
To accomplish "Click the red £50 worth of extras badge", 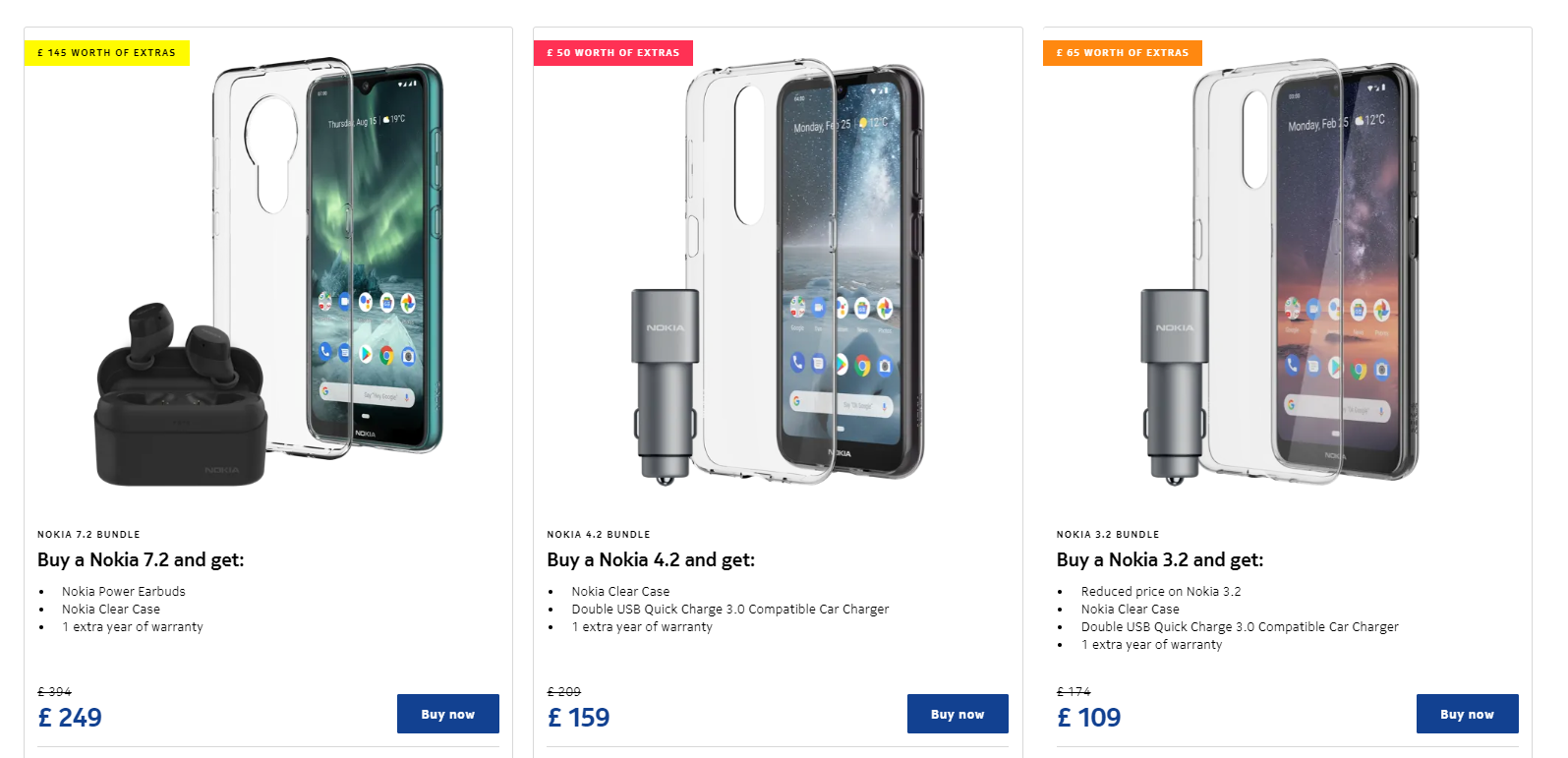I will click(612, 53).
